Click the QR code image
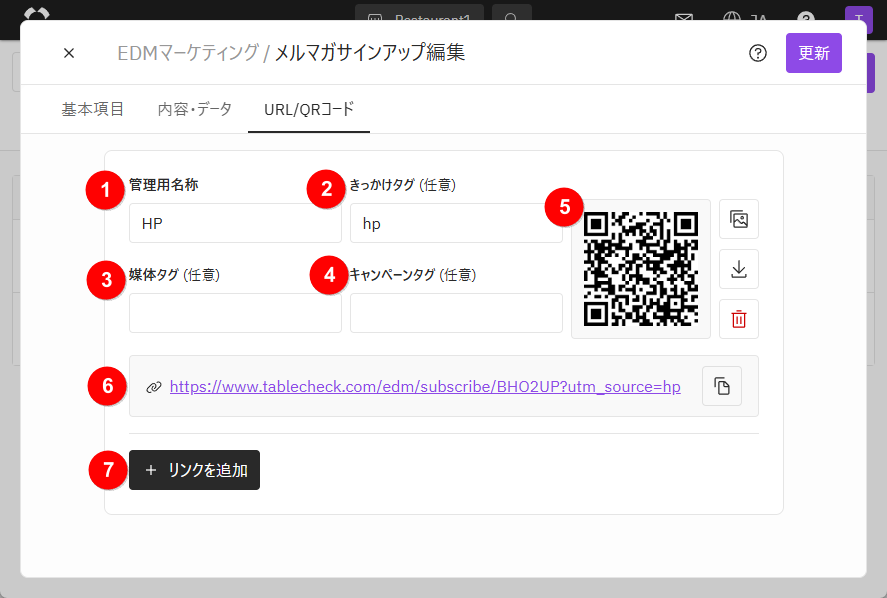The image size is (887, 598). pyautogui.click(x=641, y=269)
